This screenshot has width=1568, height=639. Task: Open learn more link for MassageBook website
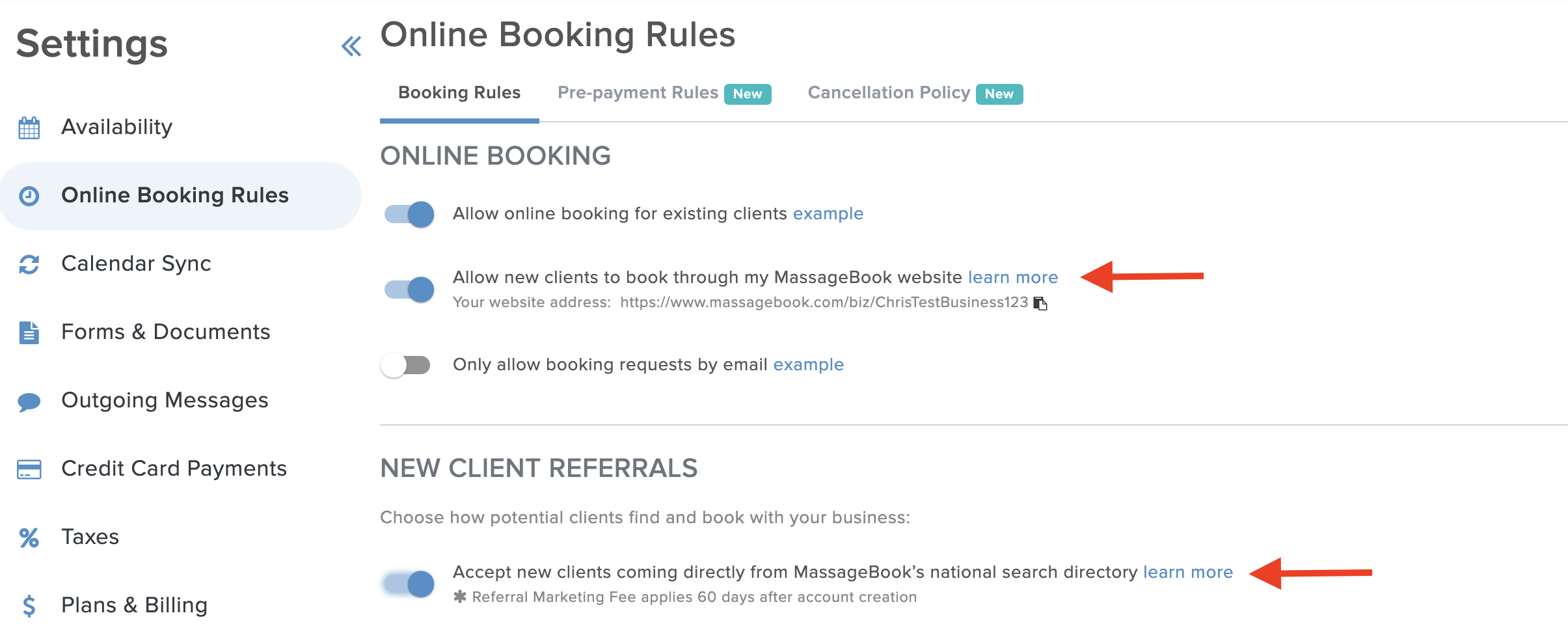(1013, 277)
